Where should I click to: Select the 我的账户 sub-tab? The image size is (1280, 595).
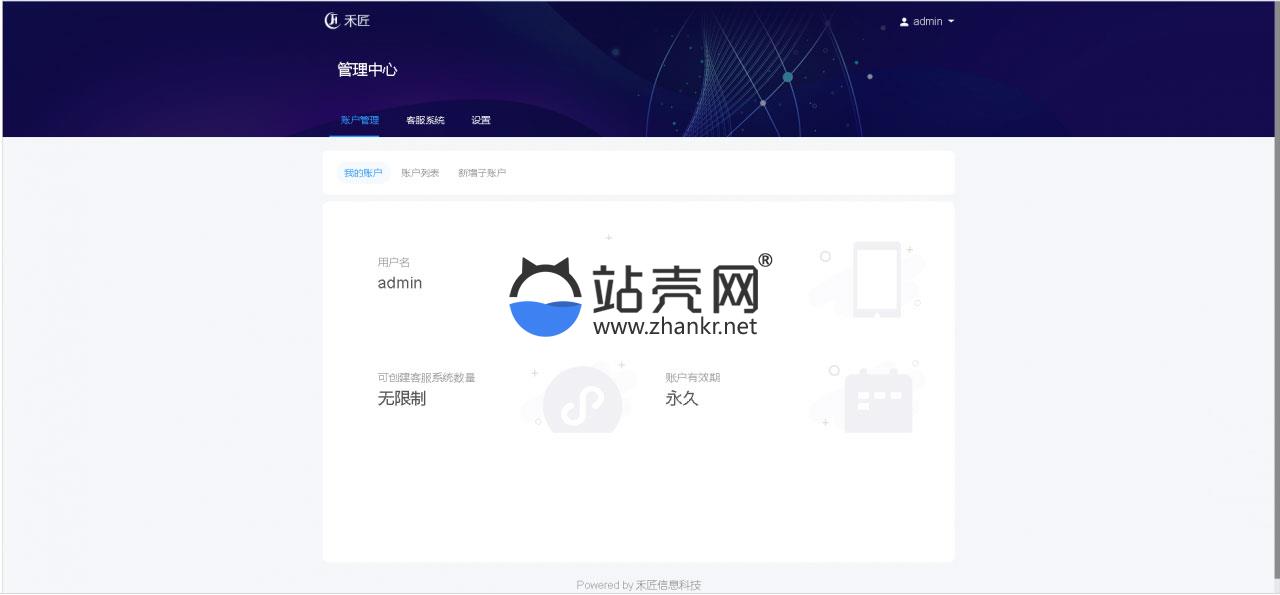363,173
